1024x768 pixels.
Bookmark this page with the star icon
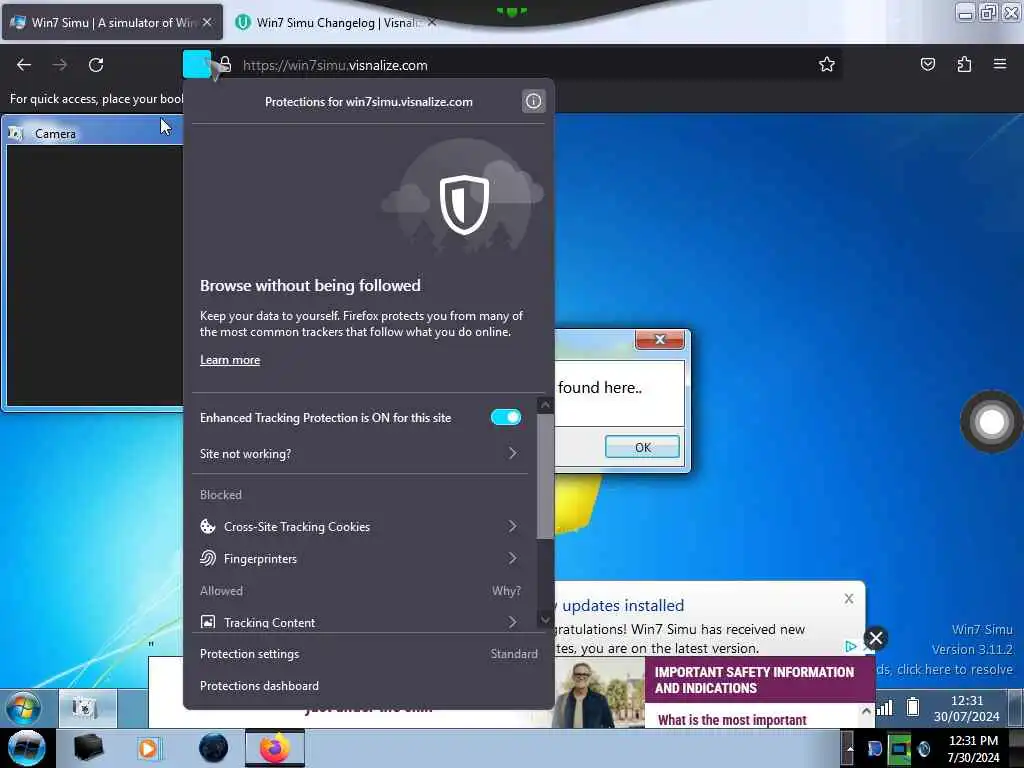click(x=827, y=64)
